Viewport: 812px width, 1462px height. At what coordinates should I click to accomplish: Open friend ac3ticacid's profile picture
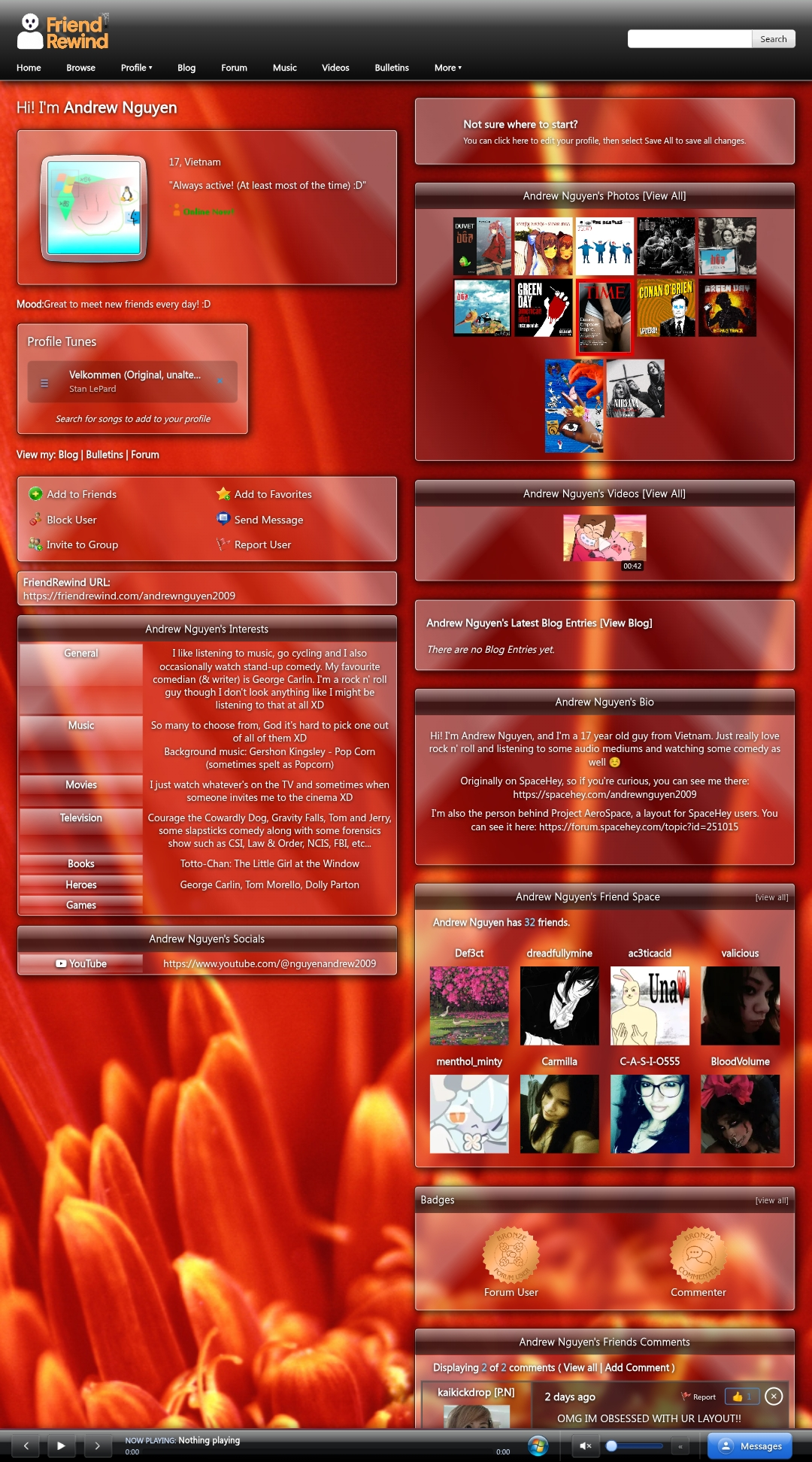click(650, 1006)
